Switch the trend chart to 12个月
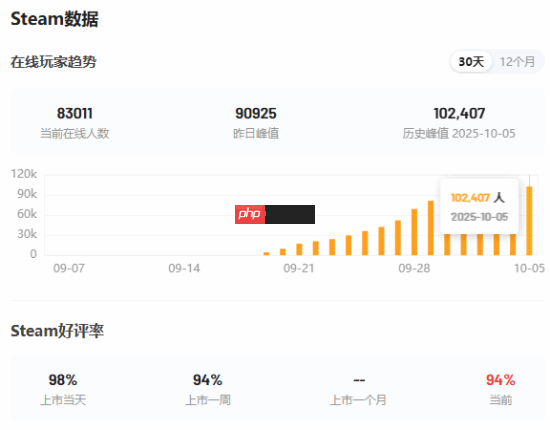Image resolution: width=550 pixels, height=430 pixels. [x=517, y=62]
